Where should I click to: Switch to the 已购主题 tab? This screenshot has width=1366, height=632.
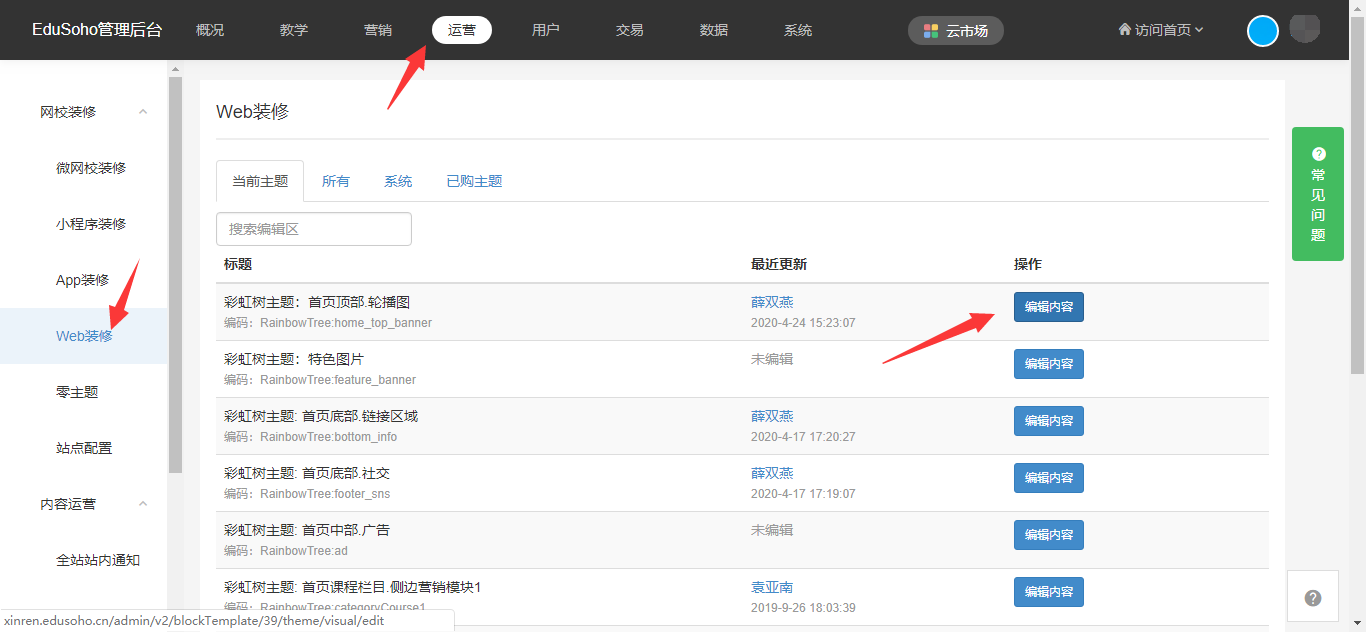[474, 181]
